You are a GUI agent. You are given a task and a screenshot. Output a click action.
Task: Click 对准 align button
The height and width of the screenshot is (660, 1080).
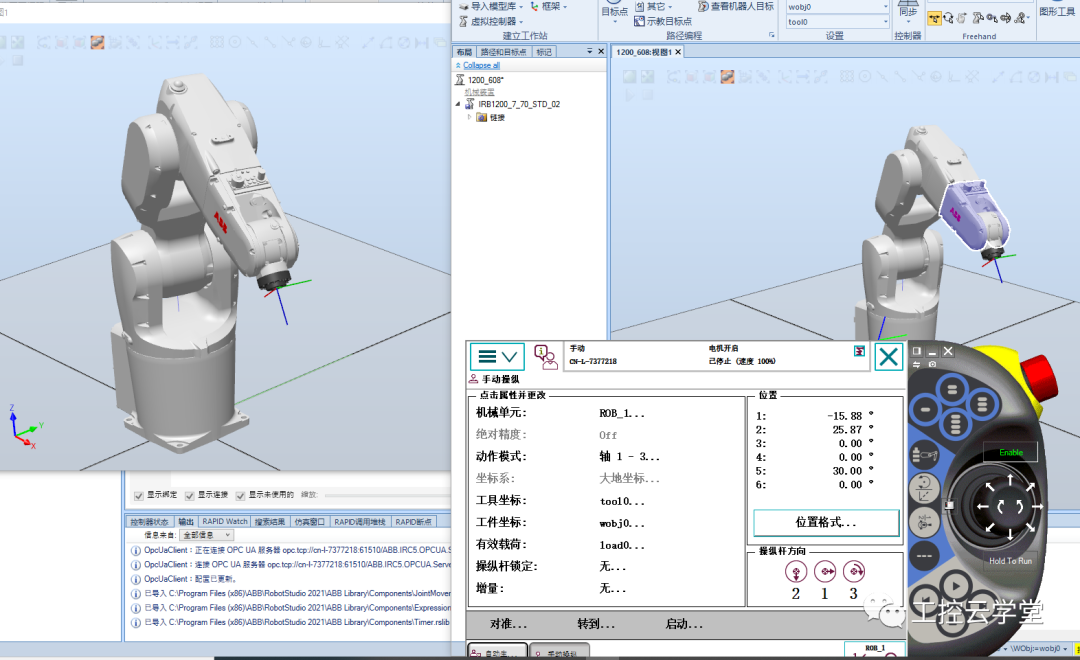point(508,624)
